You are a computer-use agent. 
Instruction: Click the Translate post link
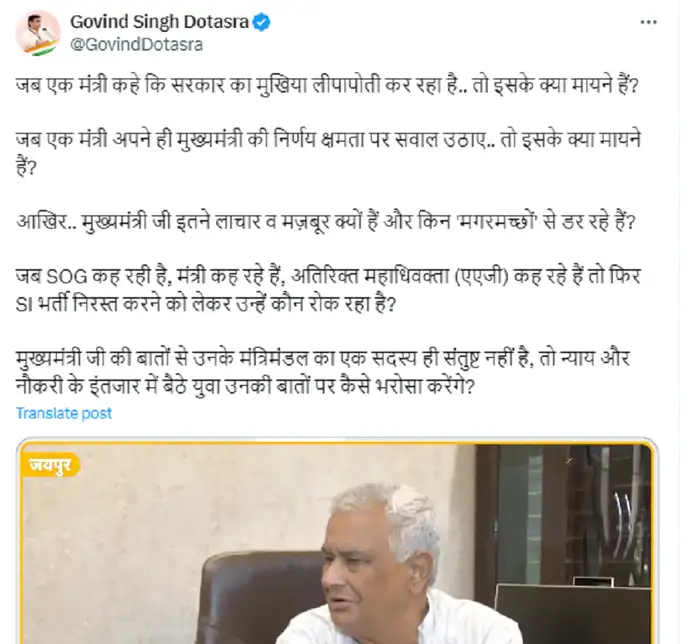[x=64, y=413]
